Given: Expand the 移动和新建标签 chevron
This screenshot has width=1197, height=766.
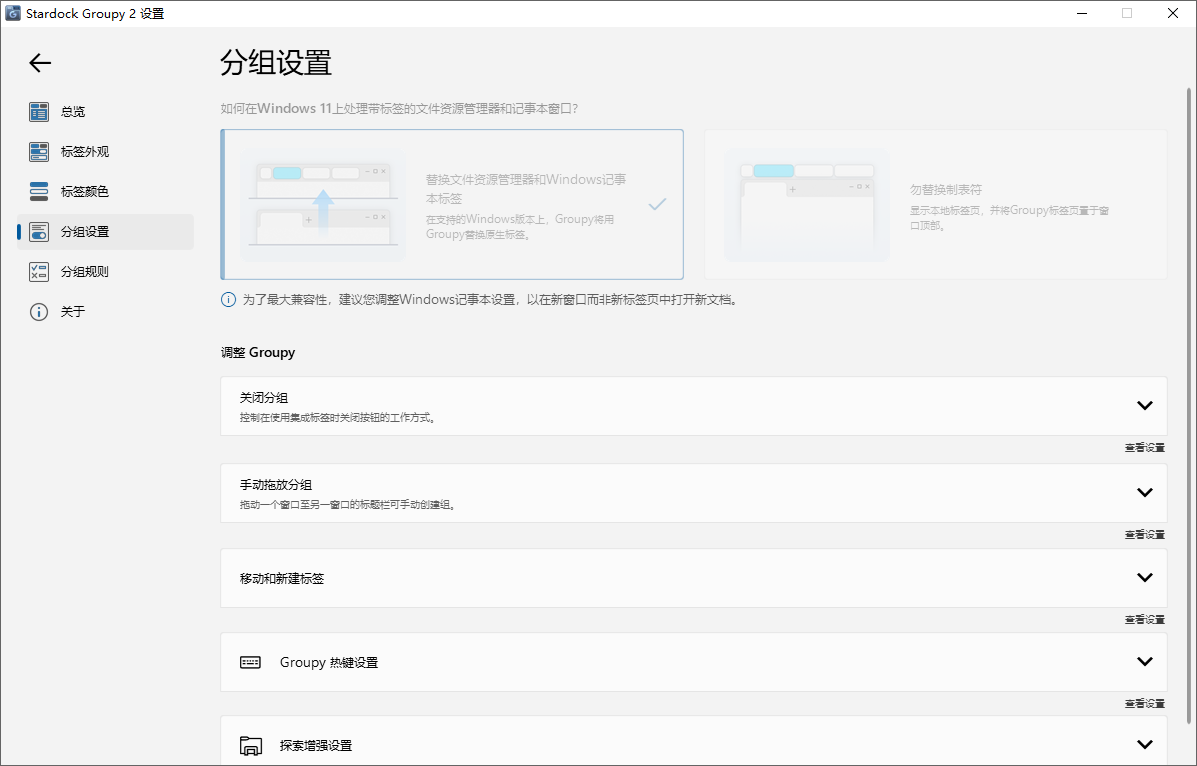Looking at the screenshot, I should click(x=1144, y=577).
